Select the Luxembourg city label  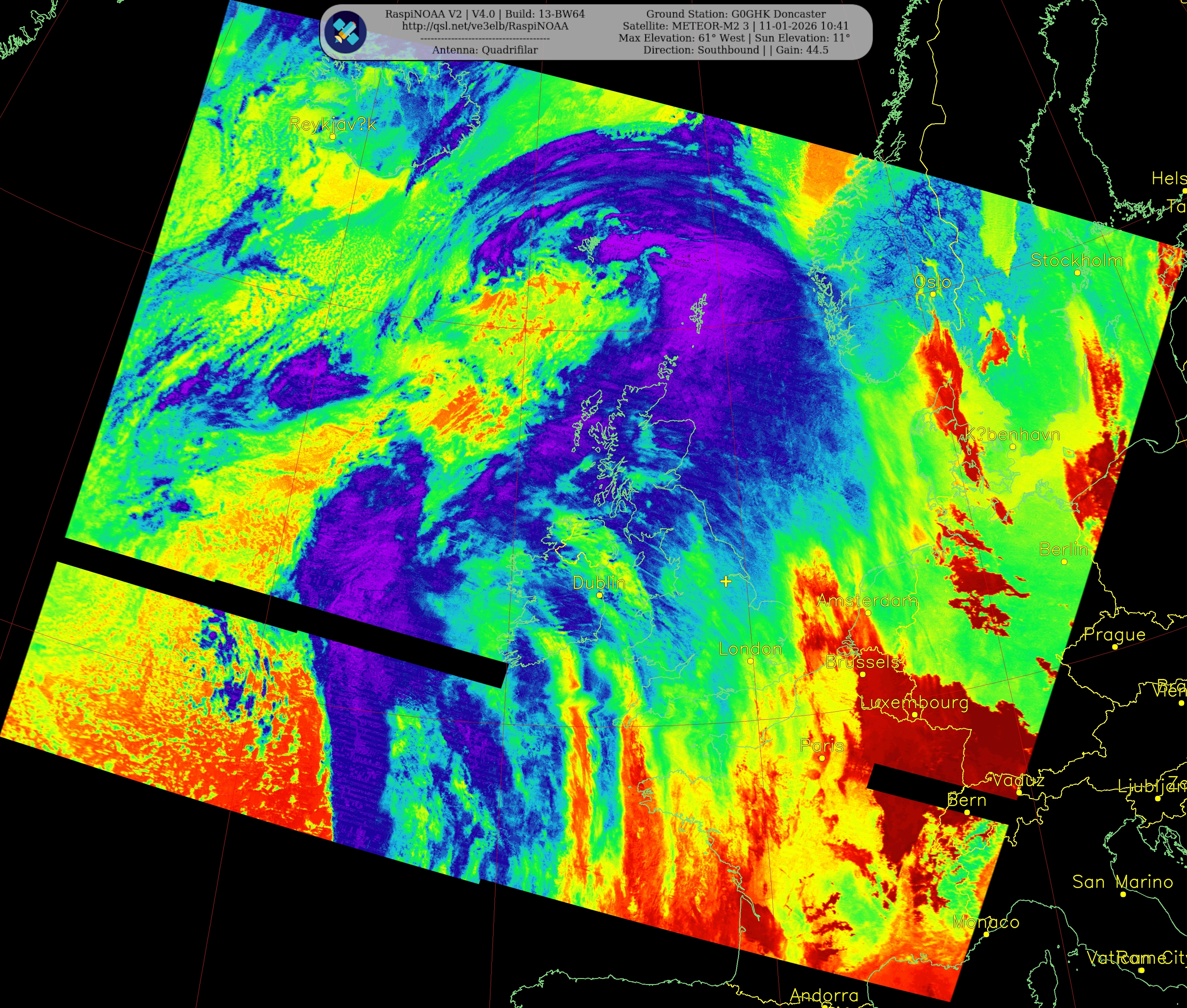point(914,703)
